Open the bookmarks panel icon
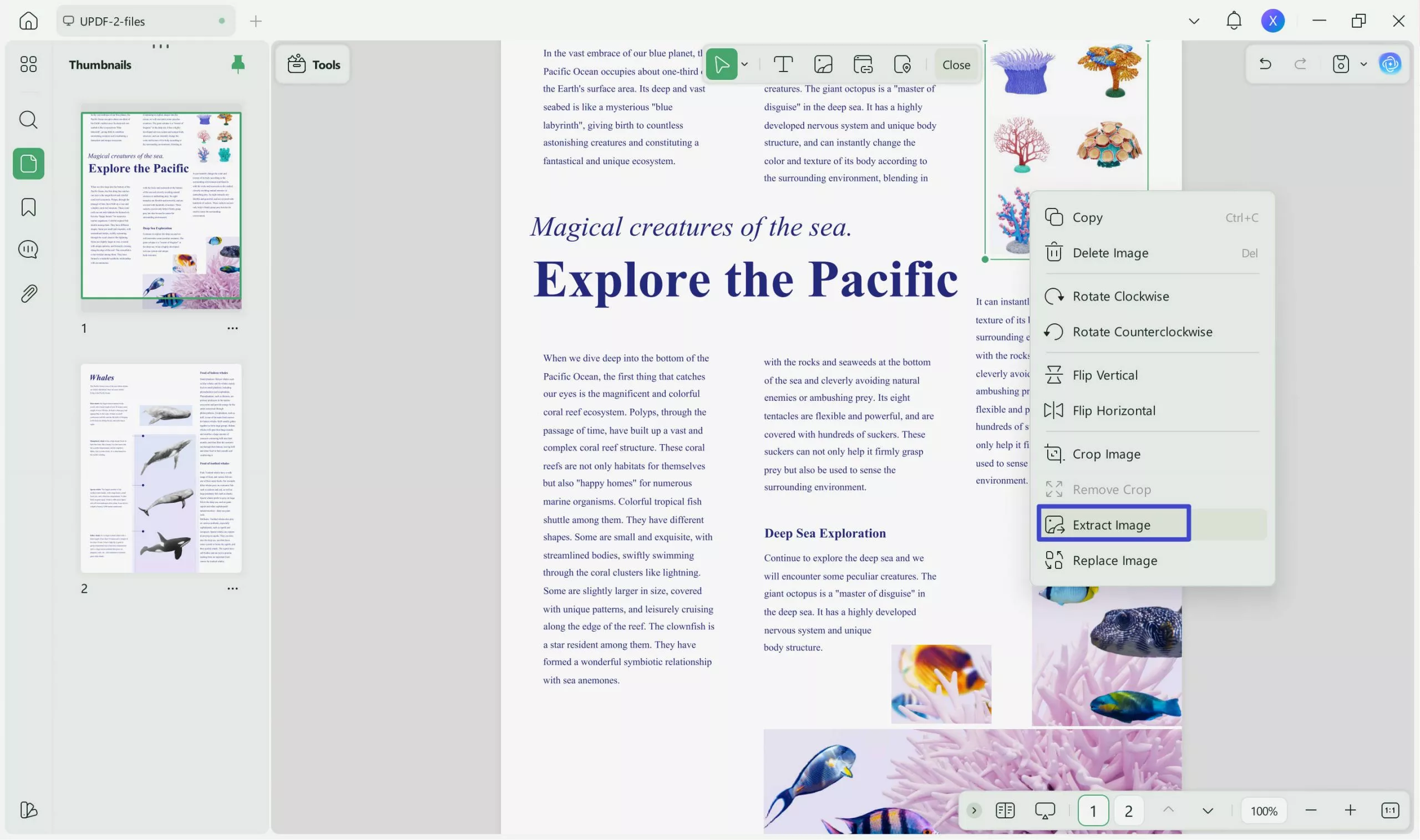This screenshot has width=1420, height=840. (28, 207)
